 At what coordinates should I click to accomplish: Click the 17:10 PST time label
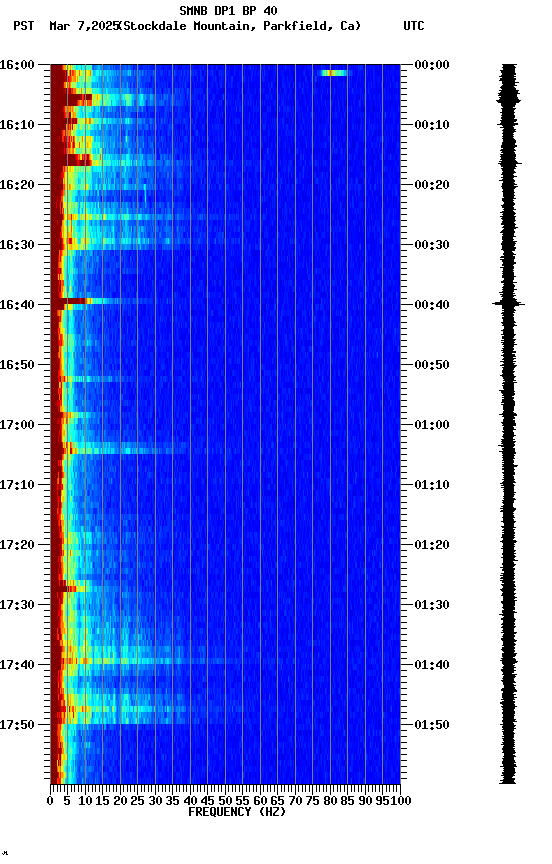pos(17,485)
